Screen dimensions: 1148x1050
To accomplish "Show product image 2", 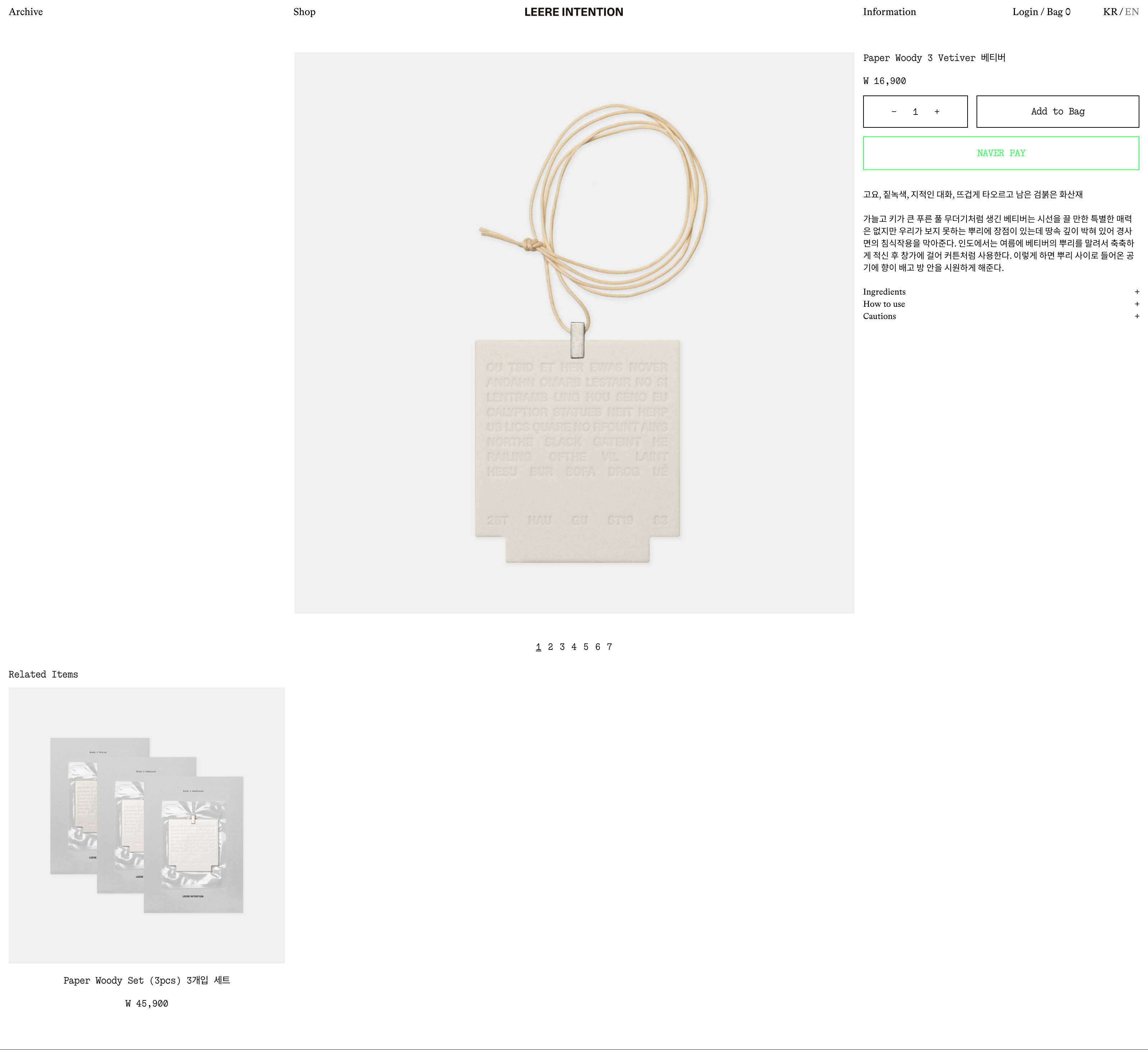I will [550, 647].
